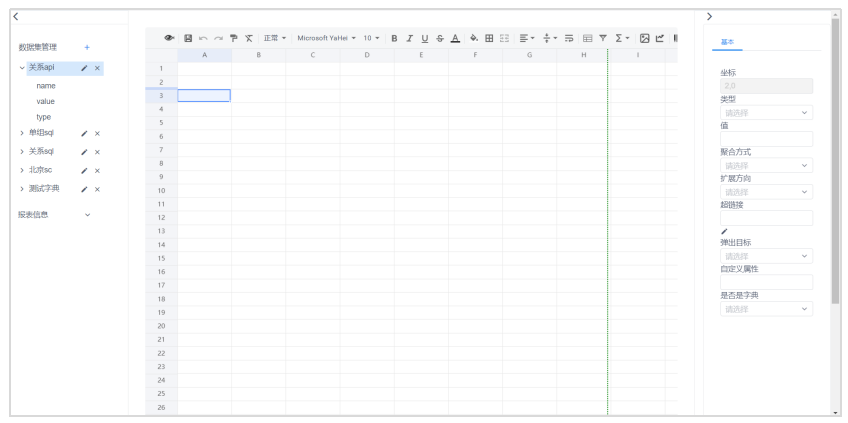
Task: Redo the last action
Action: [x=218, y=38]
